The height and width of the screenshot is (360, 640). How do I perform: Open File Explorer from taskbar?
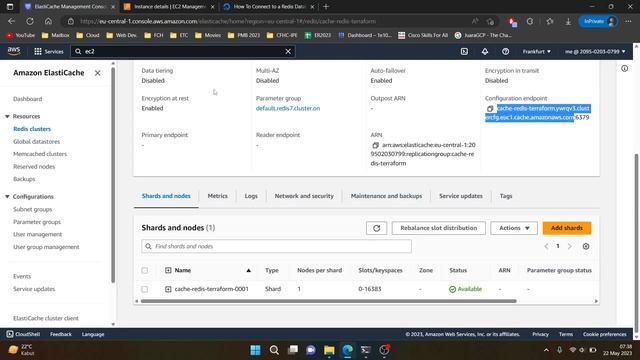[329, 350]
